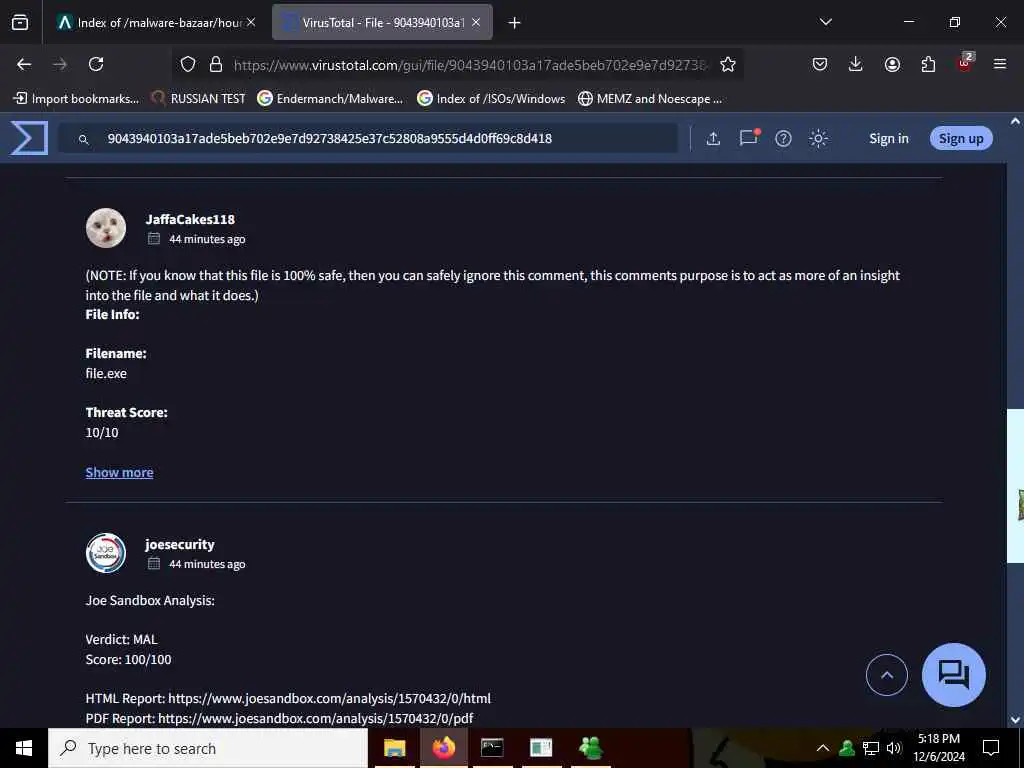Close the VirusTotal tab
The width and height of the screenshot is (1024, 768).
(x=476, y=23)
